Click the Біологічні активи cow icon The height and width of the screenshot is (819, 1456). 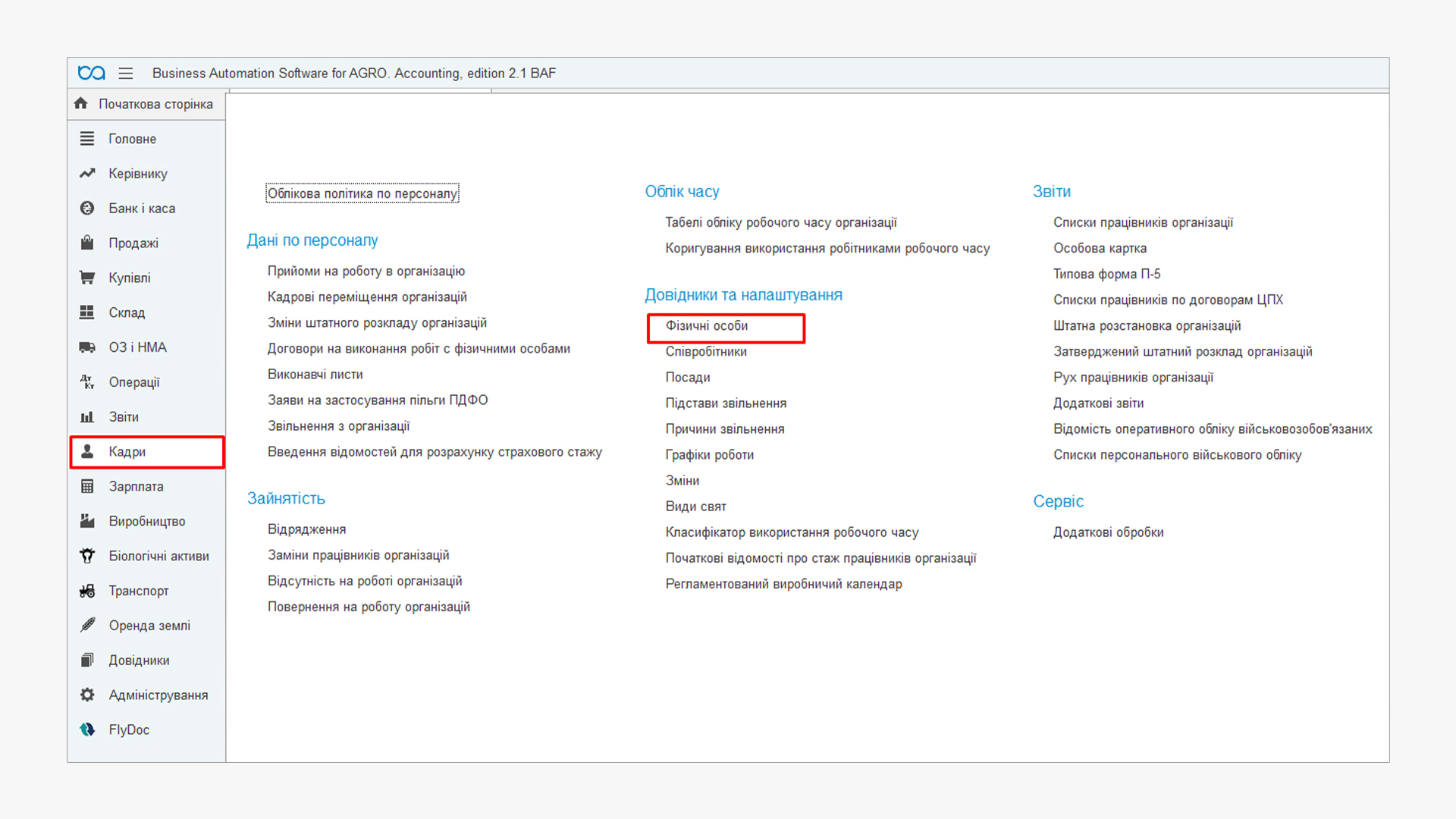point(87,556)
